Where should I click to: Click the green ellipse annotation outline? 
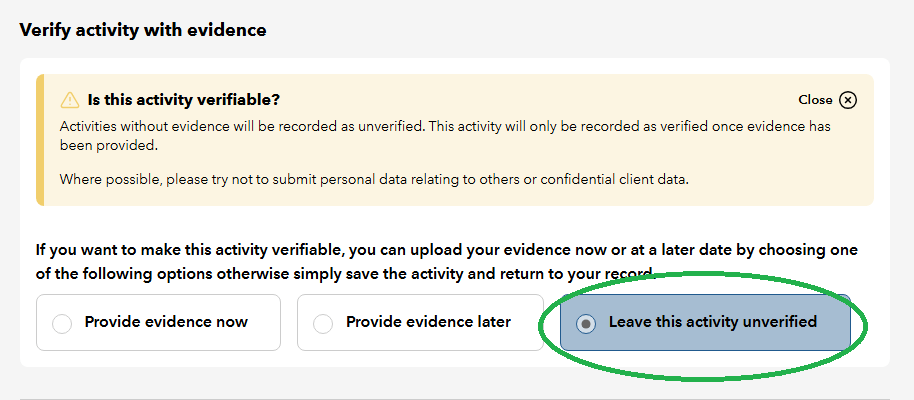(866, 323)
